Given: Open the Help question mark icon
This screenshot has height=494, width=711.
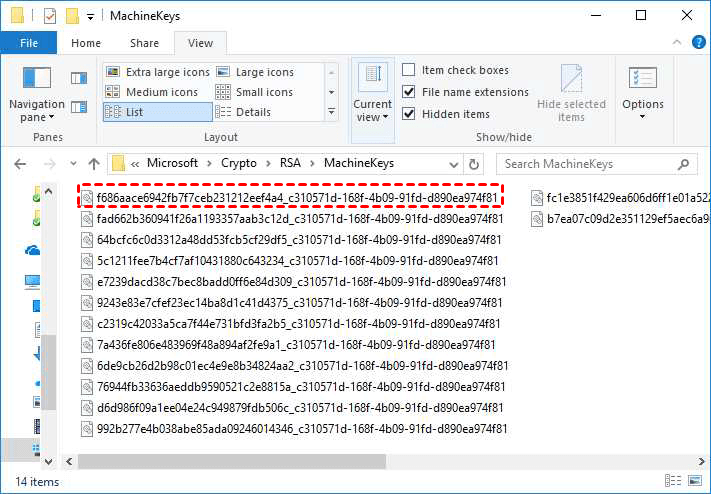Looking at the screenshot, I should tap(698, 43).
